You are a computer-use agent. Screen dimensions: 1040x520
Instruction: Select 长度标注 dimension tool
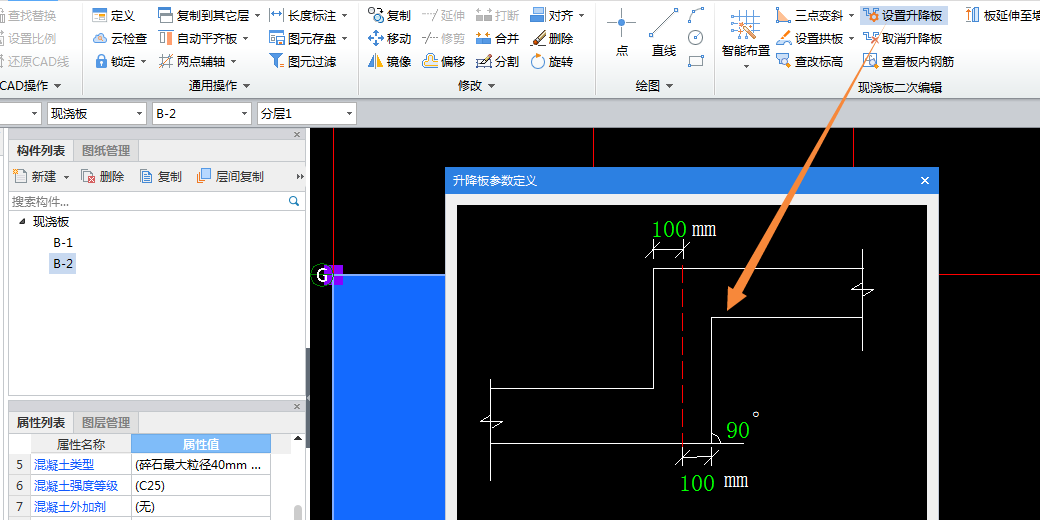click(308, 15)
